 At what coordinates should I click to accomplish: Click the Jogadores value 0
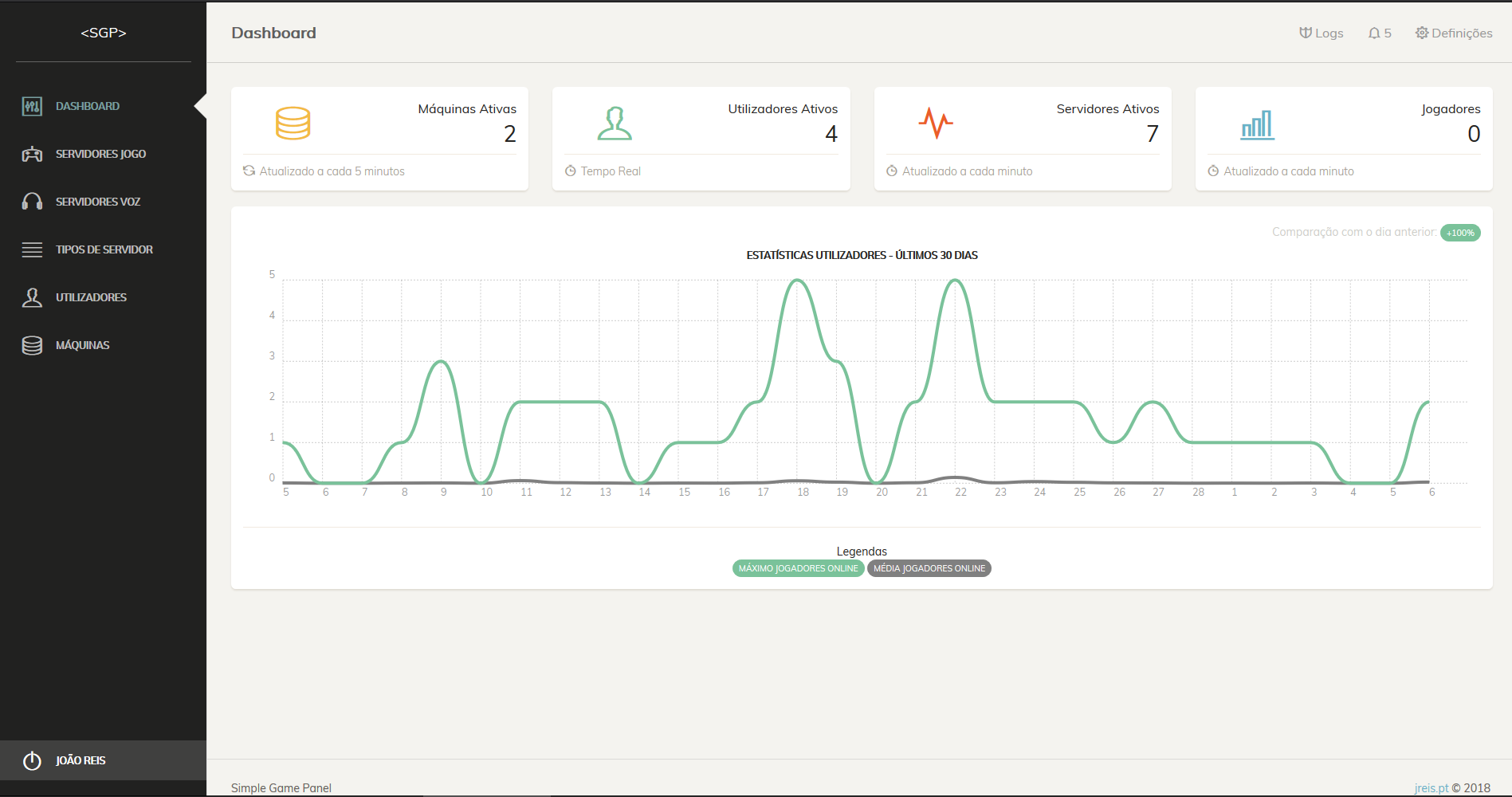point(1474,134)
